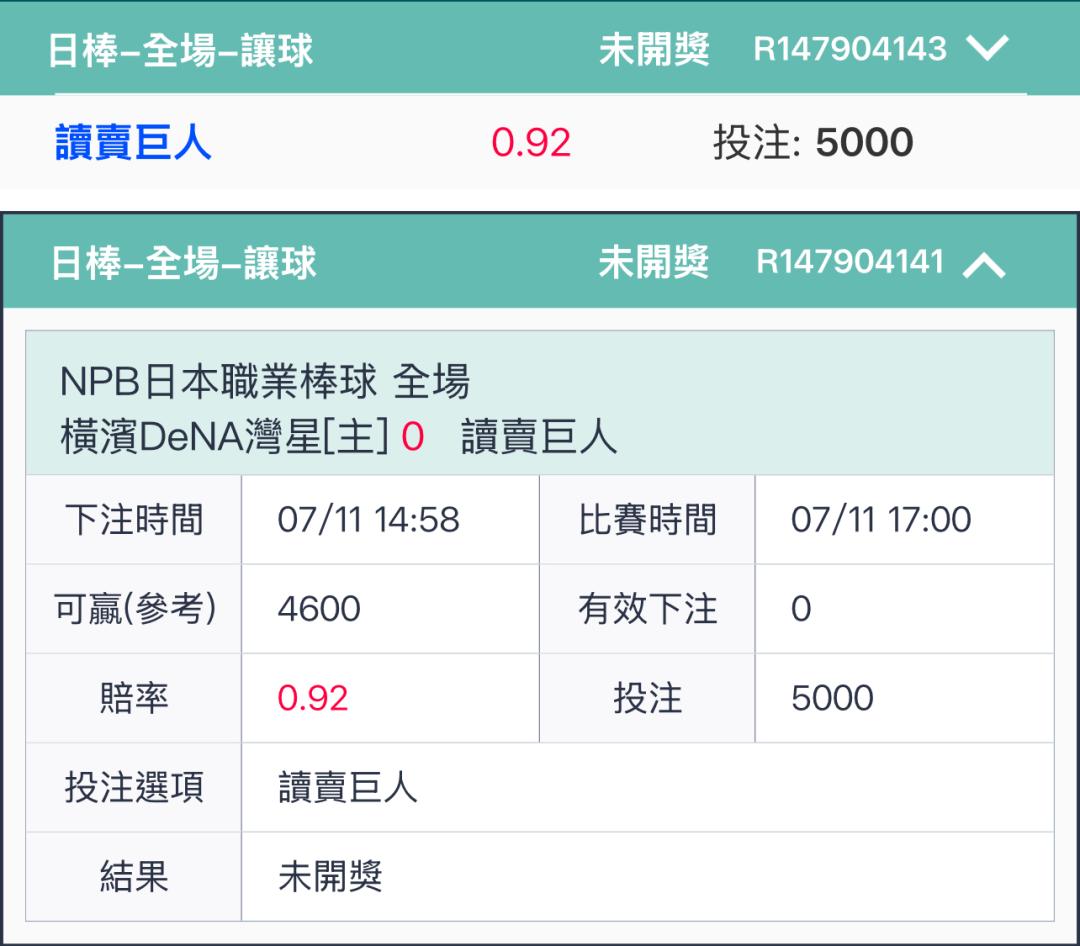Image resolution: width=1080 pixels, height=946 pixels.
Task: Collapse bet R147904141 with up chevron
Action: tap(984, 264)
